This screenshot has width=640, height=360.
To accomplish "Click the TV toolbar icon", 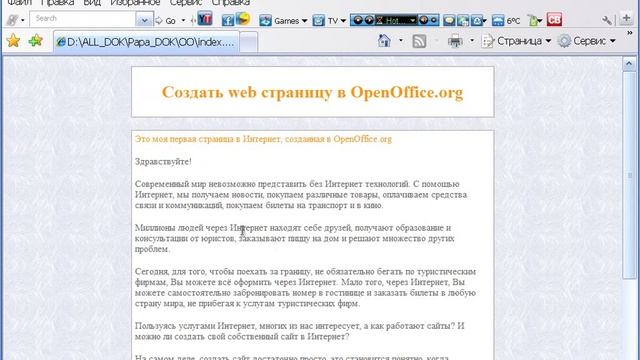I will click(x=318, y=20).
